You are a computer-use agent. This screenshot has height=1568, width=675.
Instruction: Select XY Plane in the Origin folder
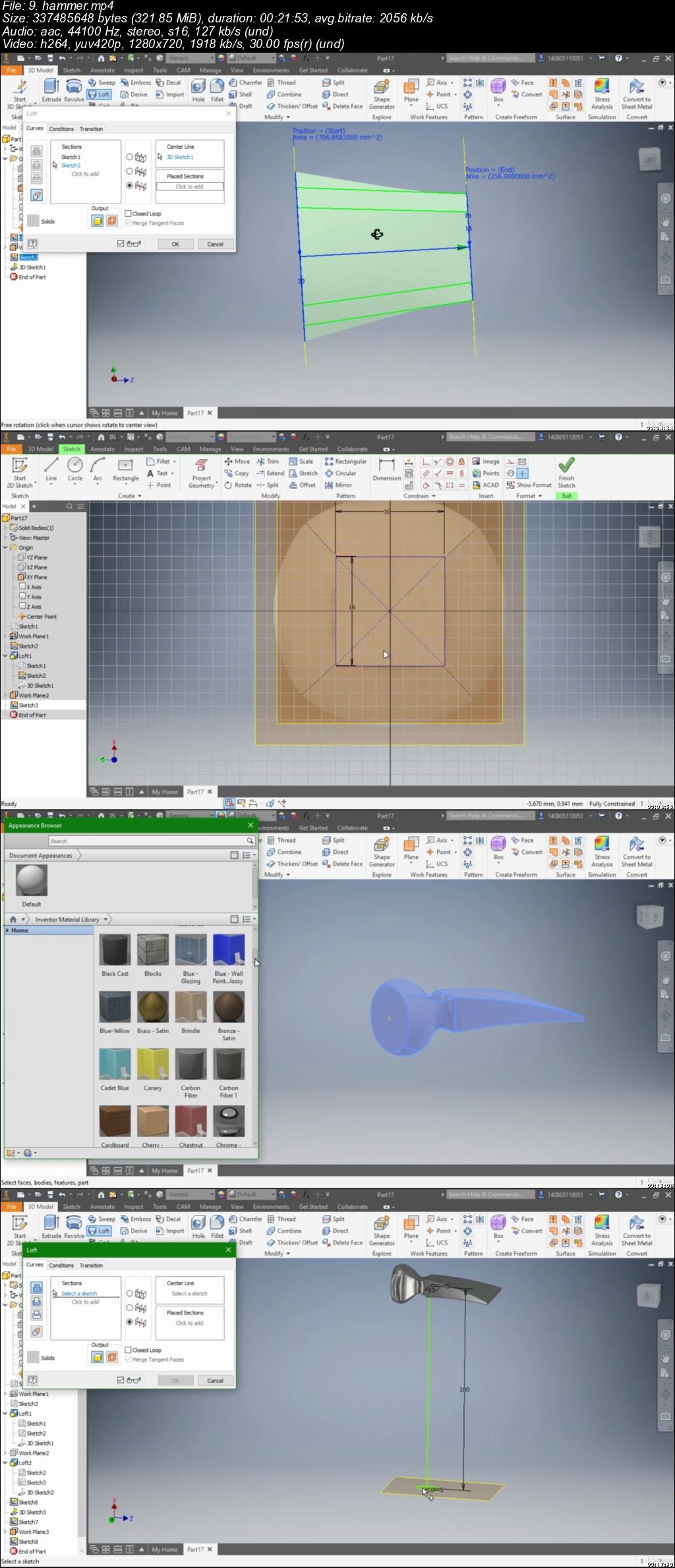33,577
